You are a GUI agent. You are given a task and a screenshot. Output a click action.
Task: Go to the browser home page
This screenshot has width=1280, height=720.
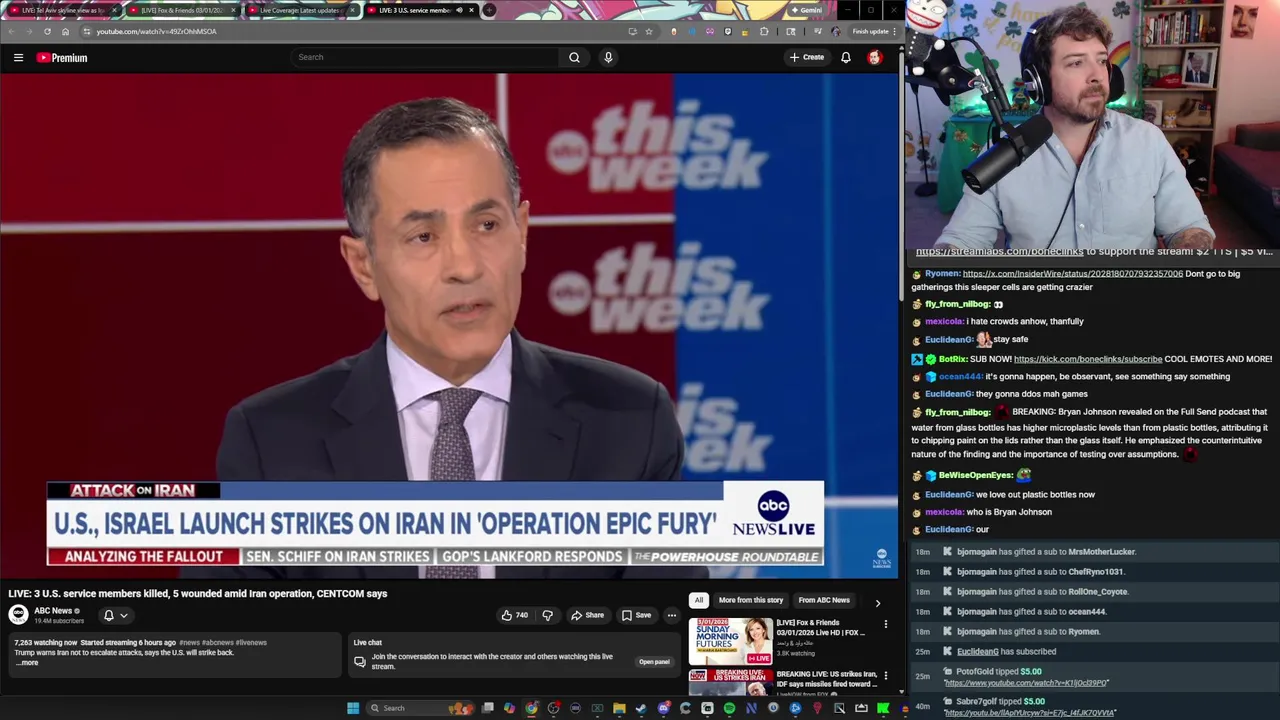[65, 31]
